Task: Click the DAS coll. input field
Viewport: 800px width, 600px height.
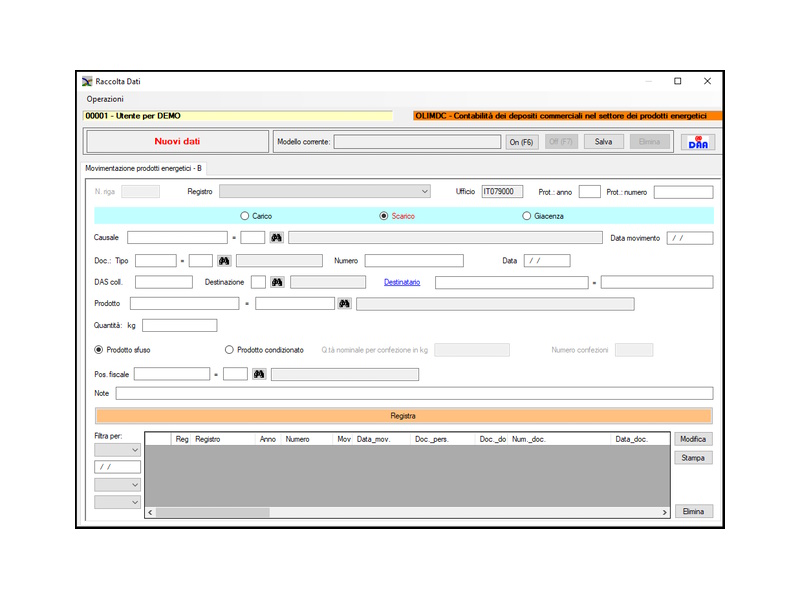Action: tap(164, 282)
